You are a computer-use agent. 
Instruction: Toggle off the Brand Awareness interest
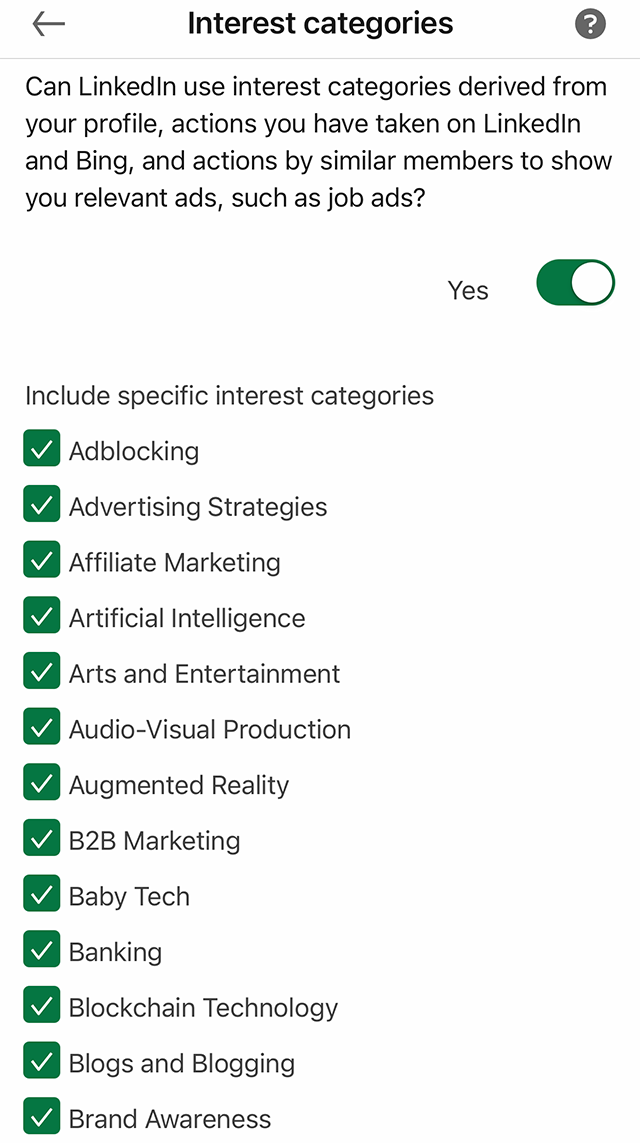(x=42, y=1115)
